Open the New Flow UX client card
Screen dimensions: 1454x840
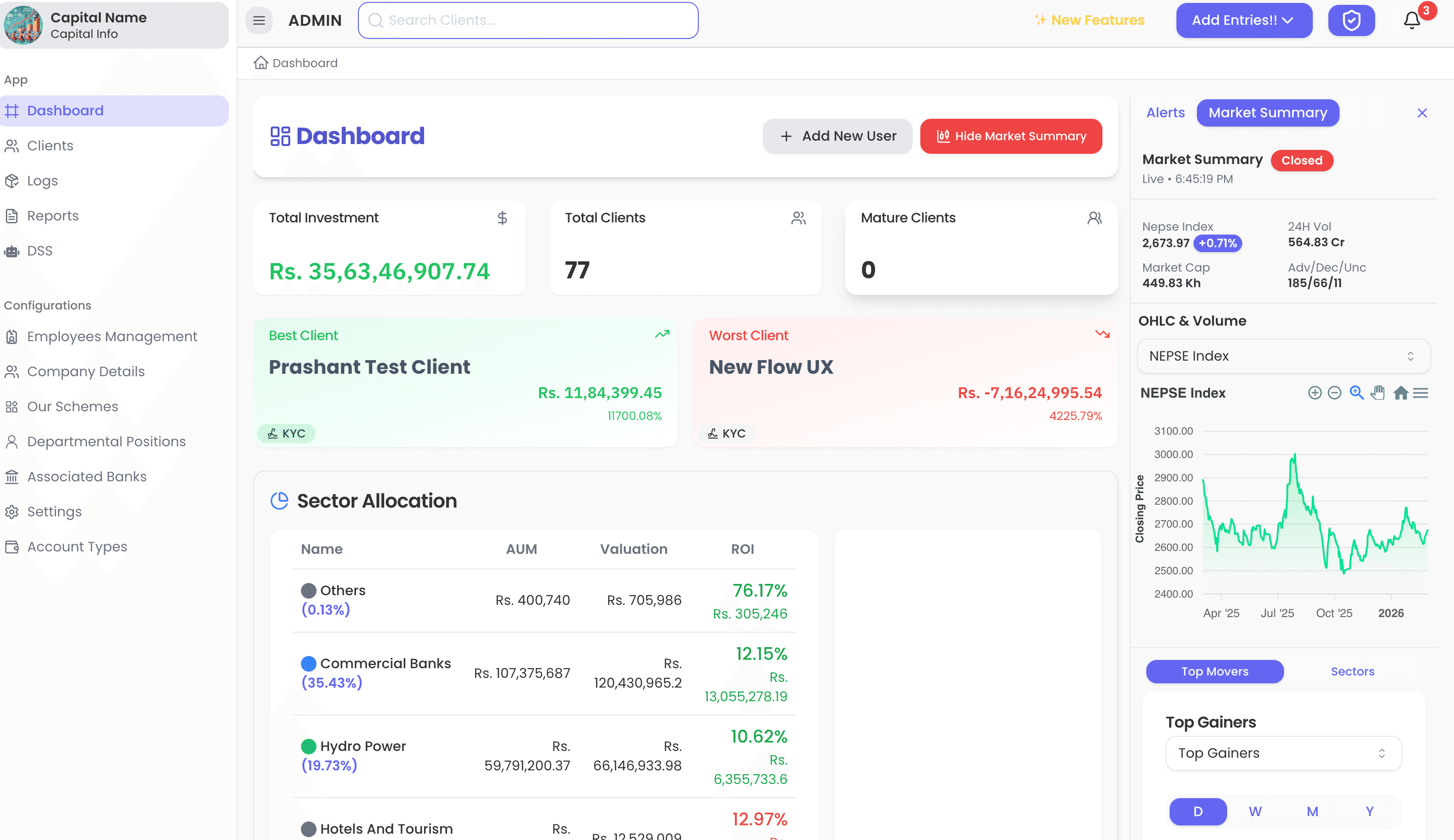coord(905,383)
